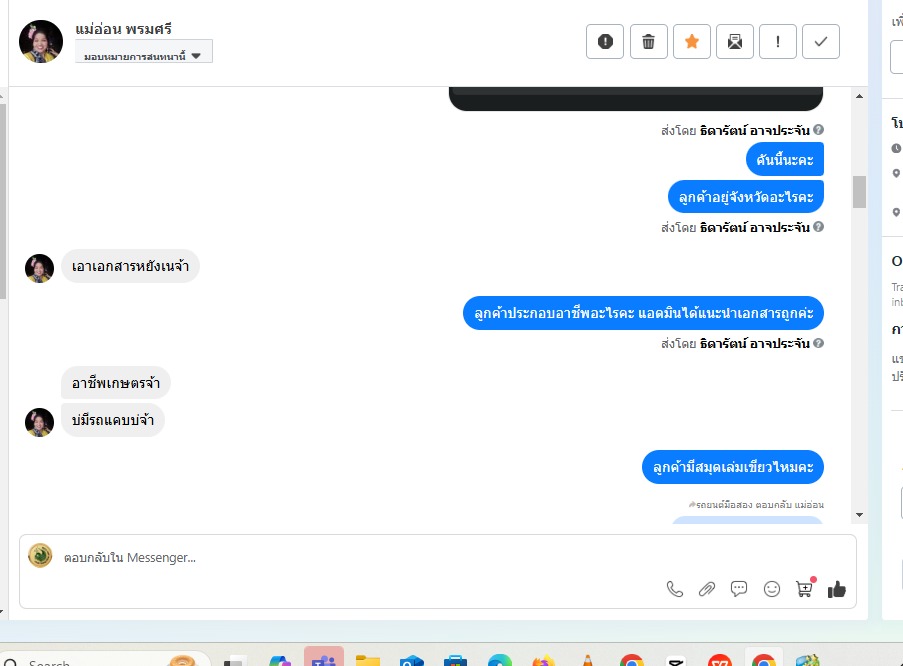
Task: Click the chat scrollbar up arrow
Action: (x=859, y=96)
